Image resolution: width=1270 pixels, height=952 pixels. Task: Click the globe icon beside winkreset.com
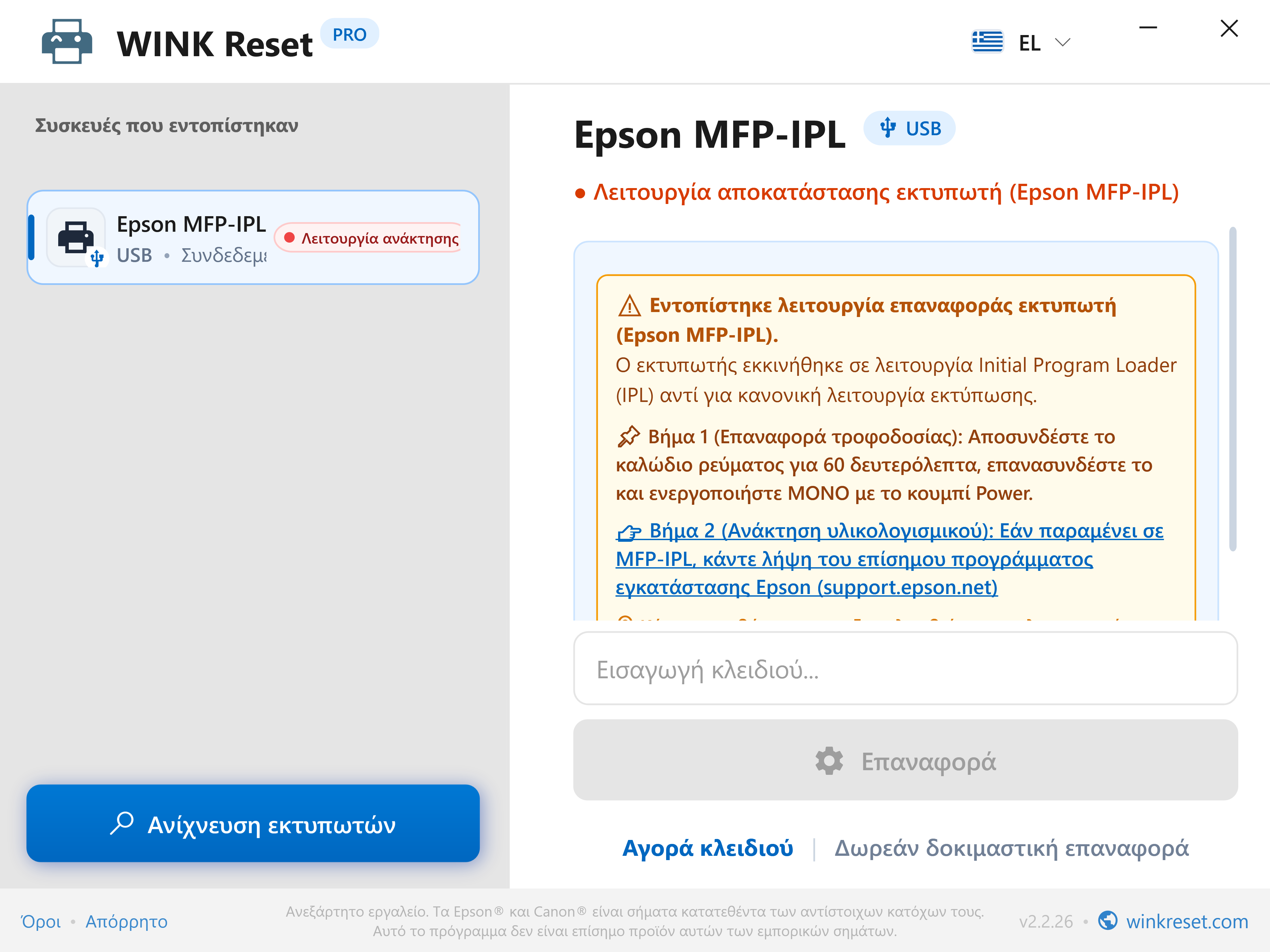1108,921
